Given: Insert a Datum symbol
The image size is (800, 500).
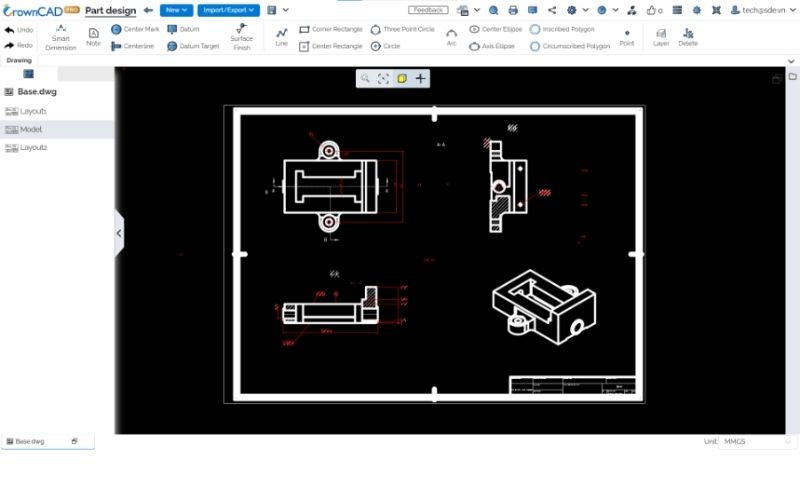Looking at the screenshot, I should pyautogui.click(x=184, y=30).
